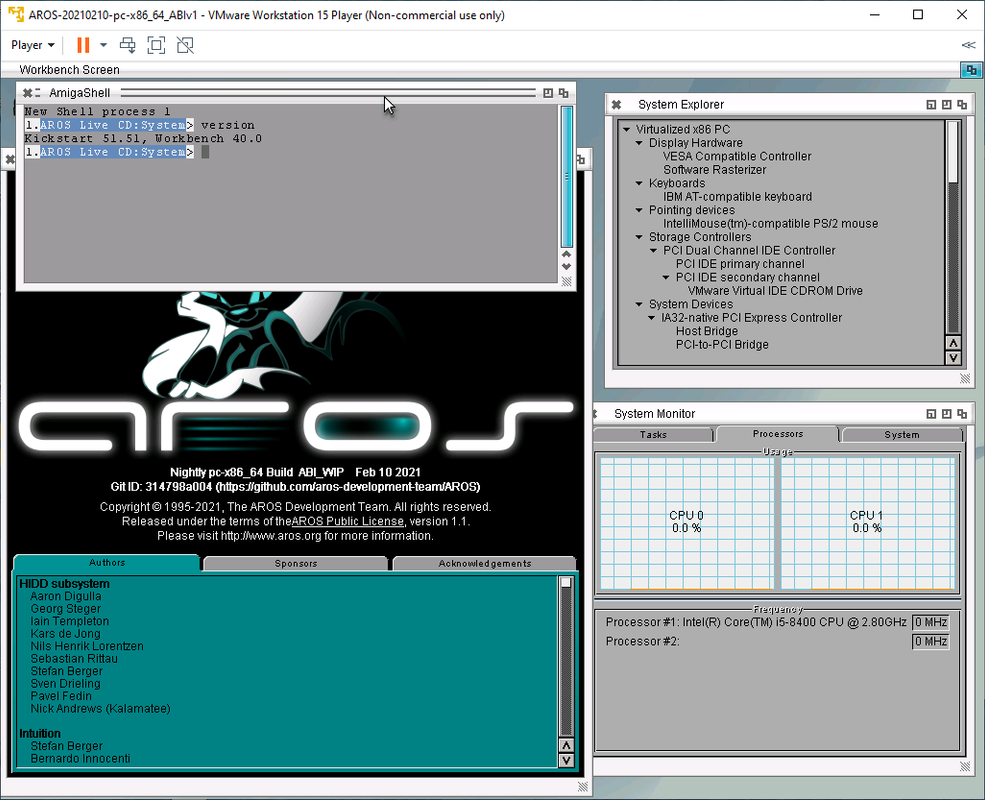Collapse the Pointing devices node
The height and width of the screenshot is (800, 985).
coord(639,210)
